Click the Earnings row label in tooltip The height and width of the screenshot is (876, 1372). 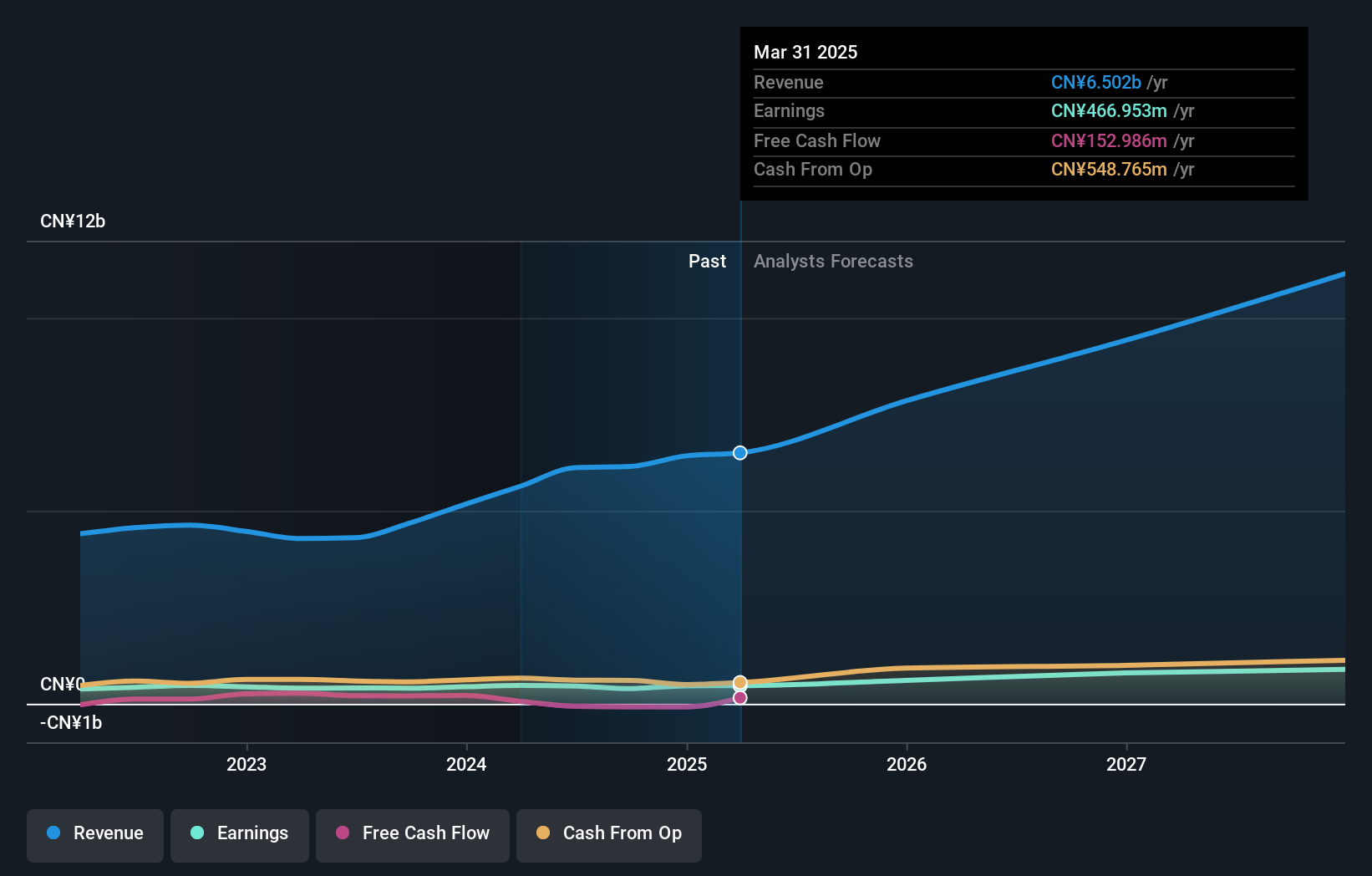pos(789,111)
